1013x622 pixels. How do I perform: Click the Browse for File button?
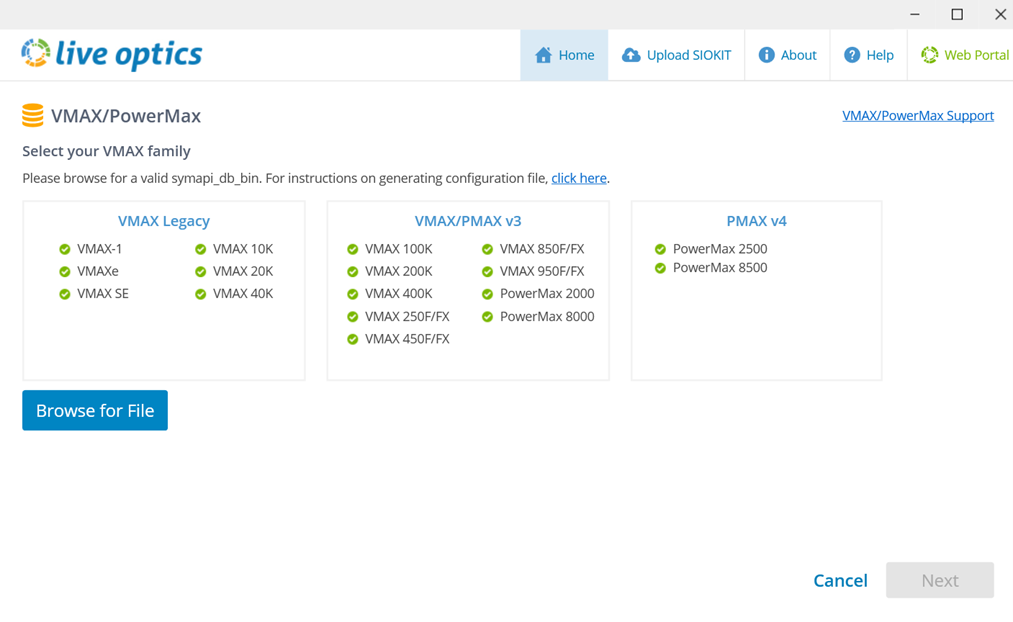point(94,410)
